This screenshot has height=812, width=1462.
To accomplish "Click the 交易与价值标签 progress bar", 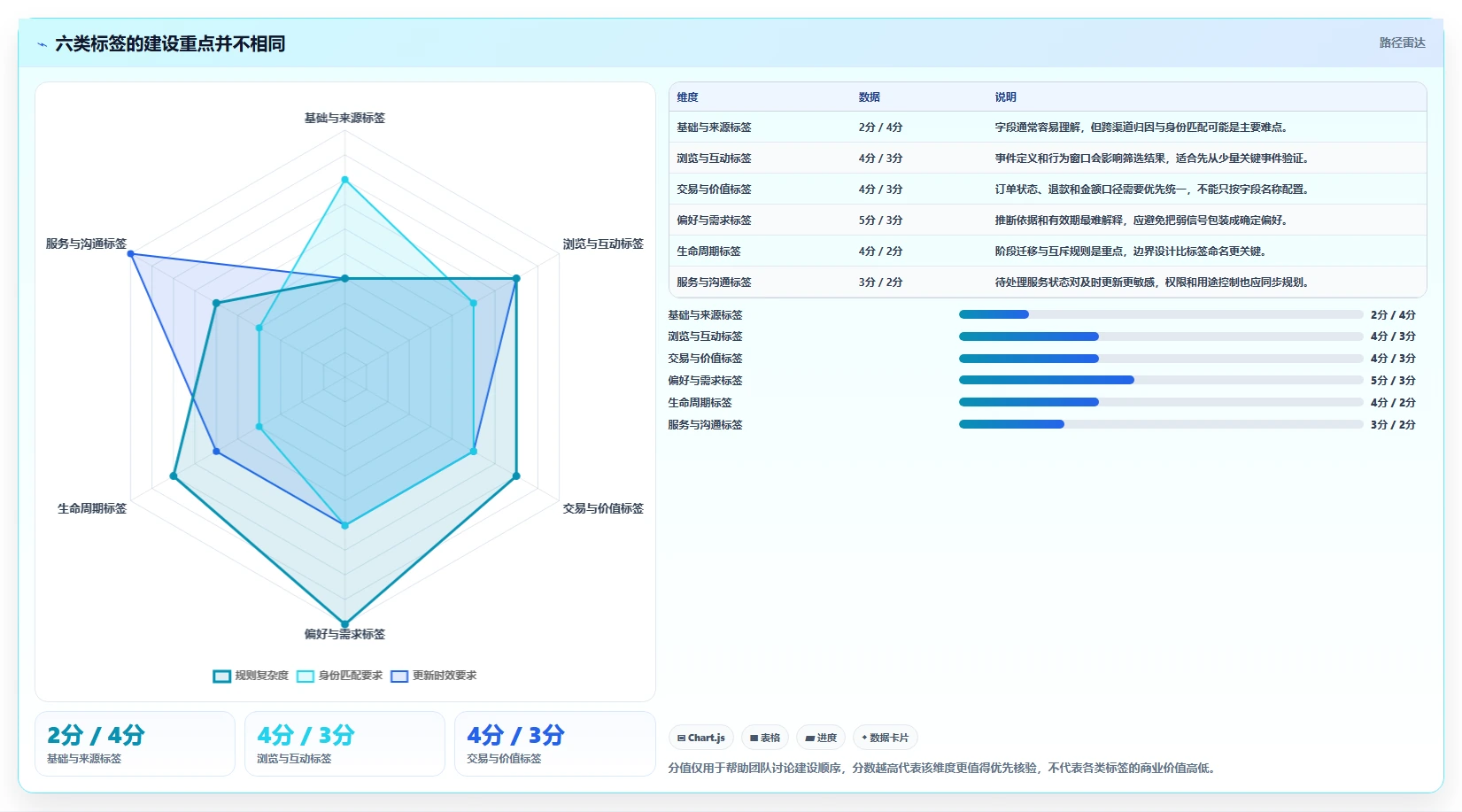I will pyautogui.click(x=1161, y=359).
